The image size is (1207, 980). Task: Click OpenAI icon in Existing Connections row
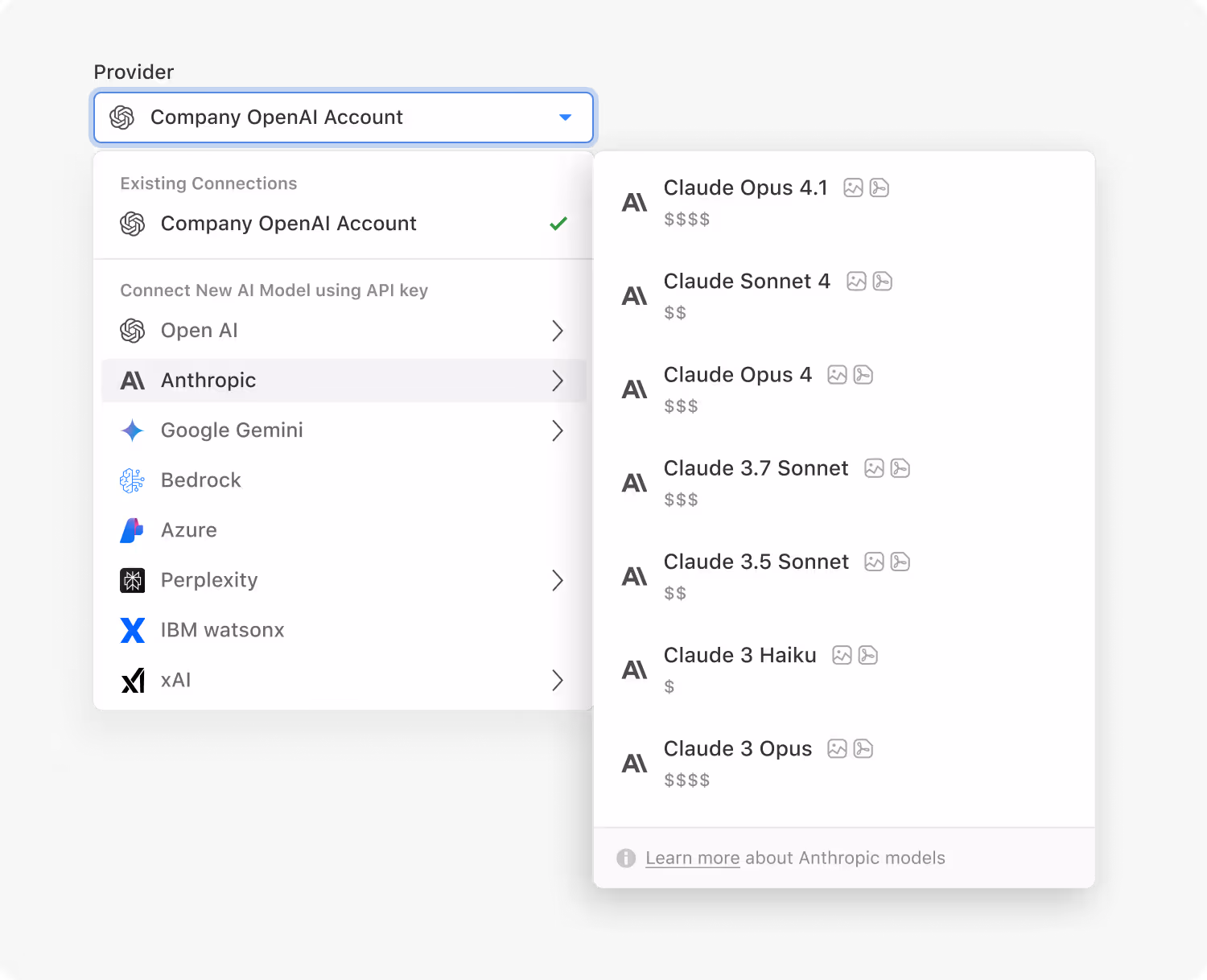coord(133,224)
